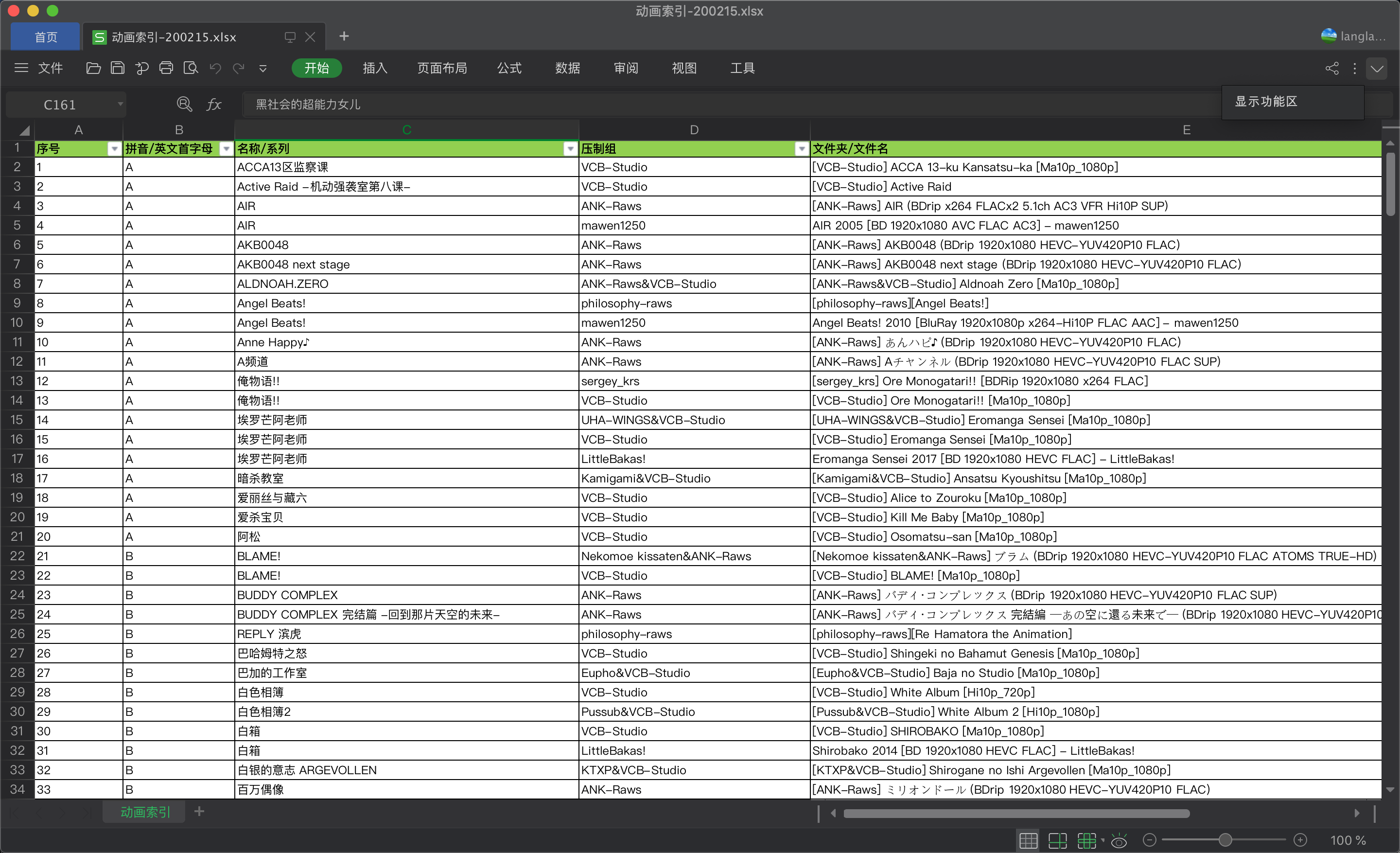Select the cell ACCA13区监察课

click(x=406, y=167)
